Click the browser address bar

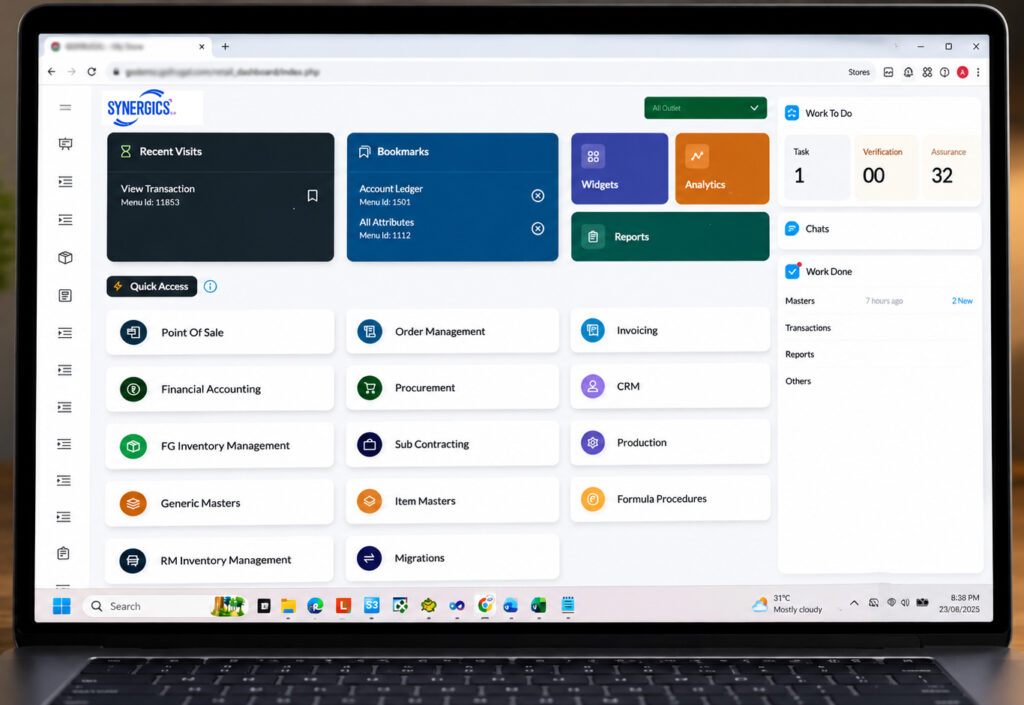point(473,72)
